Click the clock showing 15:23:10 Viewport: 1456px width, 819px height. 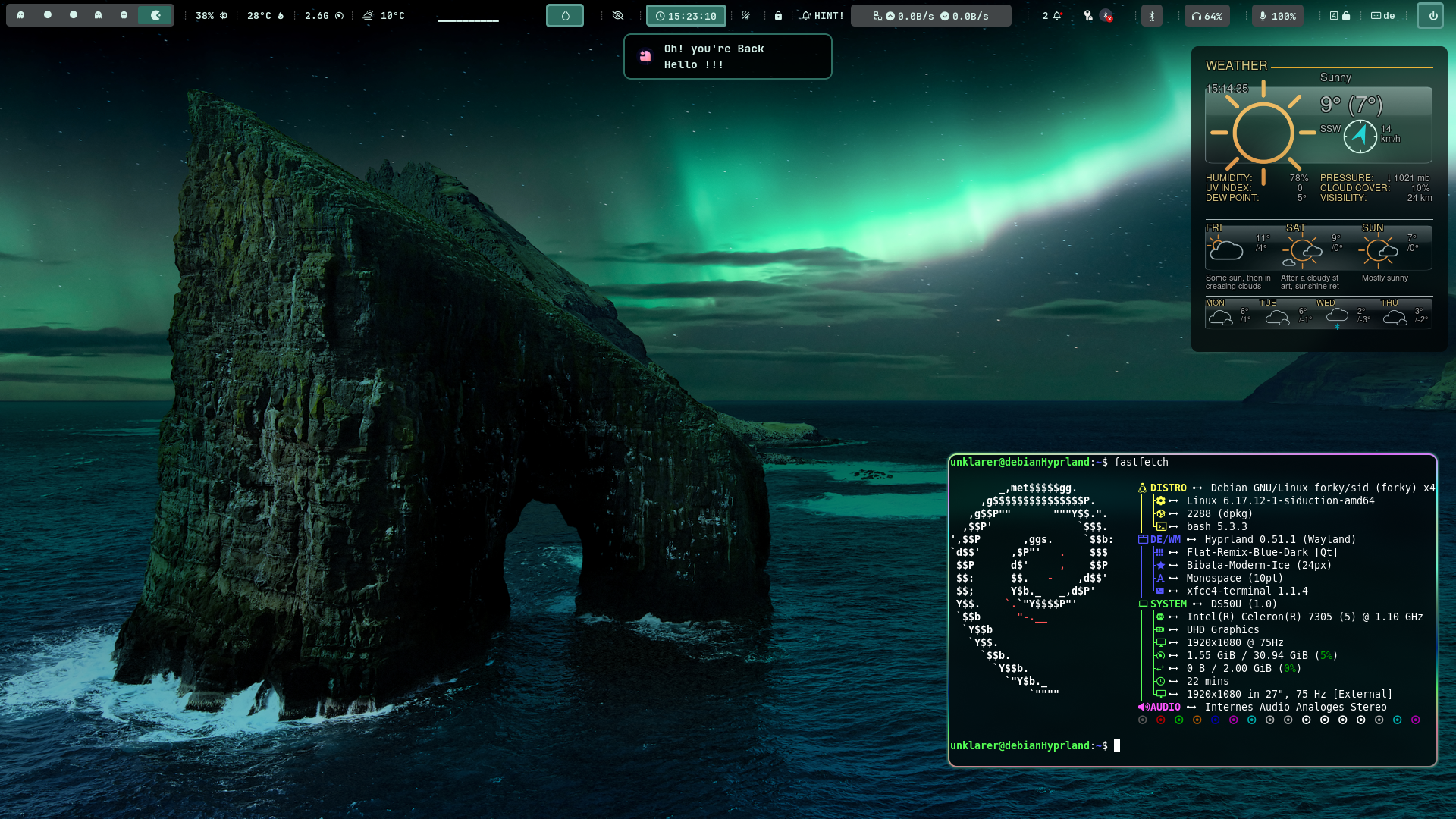686,16
